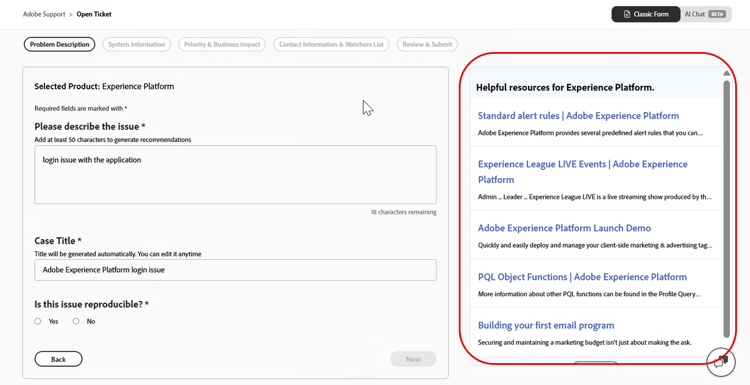Click 'Admin ... Leader ... Experience League LIVE' description

[x=595, y=197]
